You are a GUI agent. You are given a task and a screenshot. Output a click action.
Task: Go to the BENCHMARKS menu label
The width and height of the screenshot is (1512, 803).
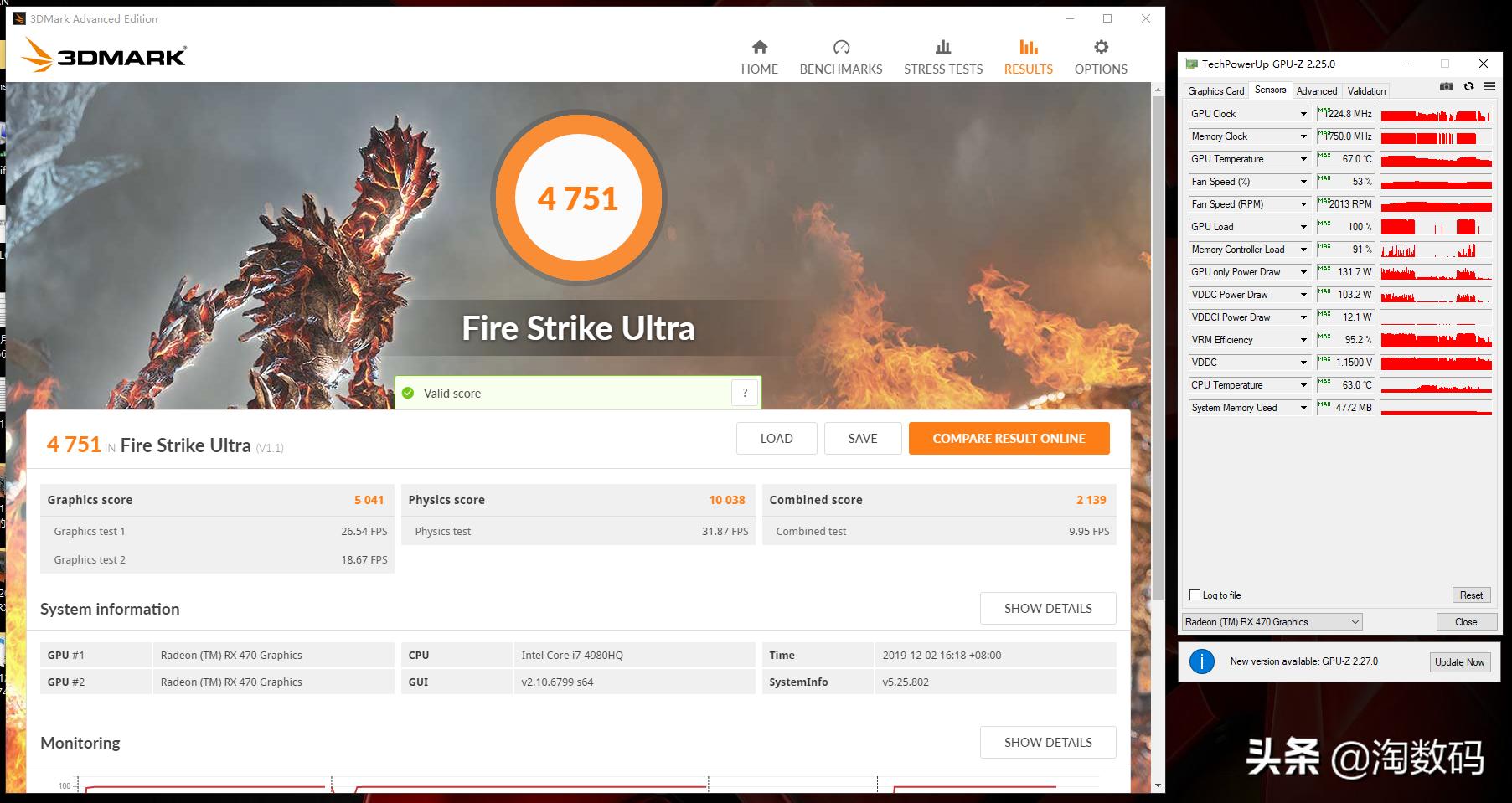[841, 69]
